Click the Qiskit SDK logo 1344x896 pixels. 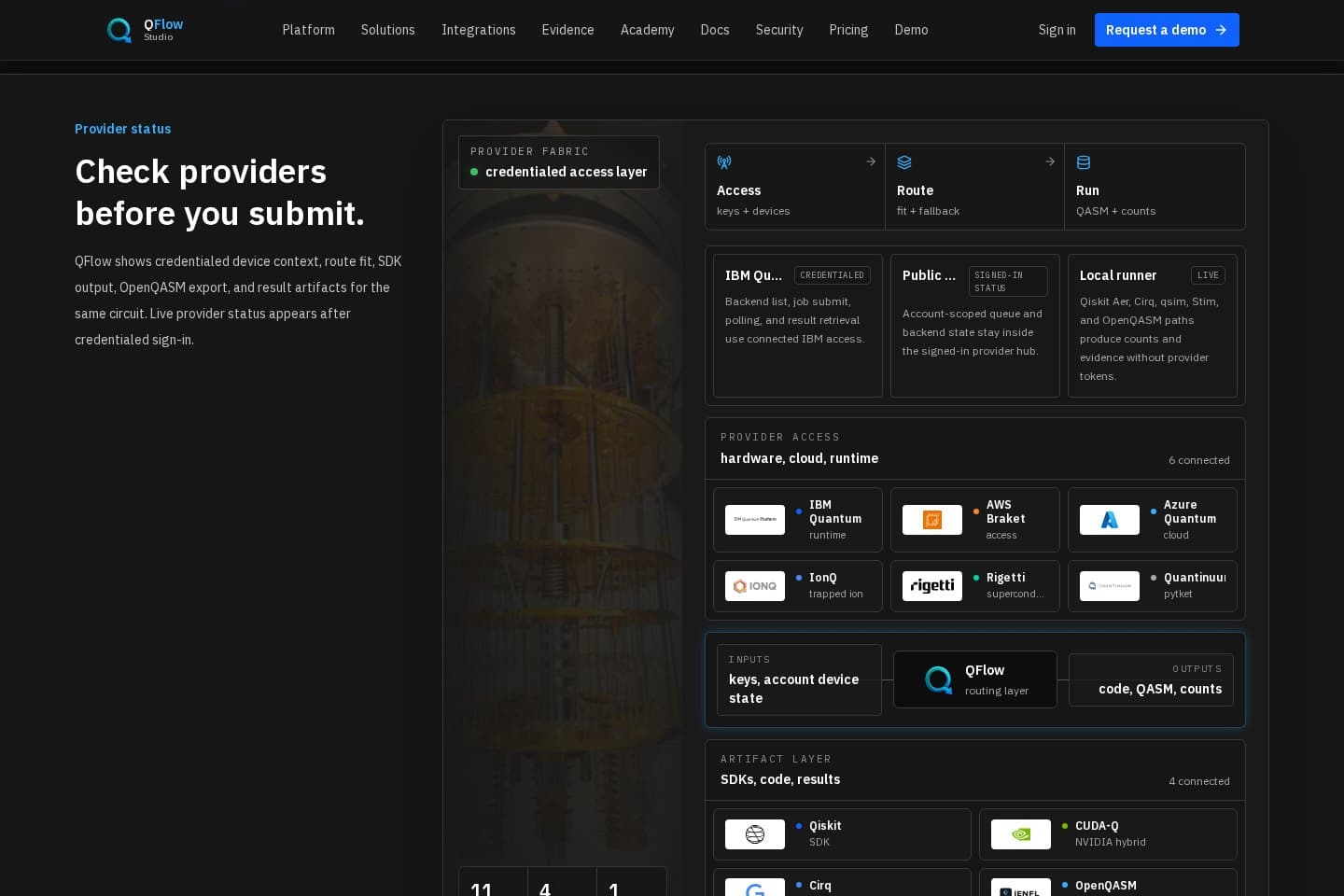click(755, 834)
